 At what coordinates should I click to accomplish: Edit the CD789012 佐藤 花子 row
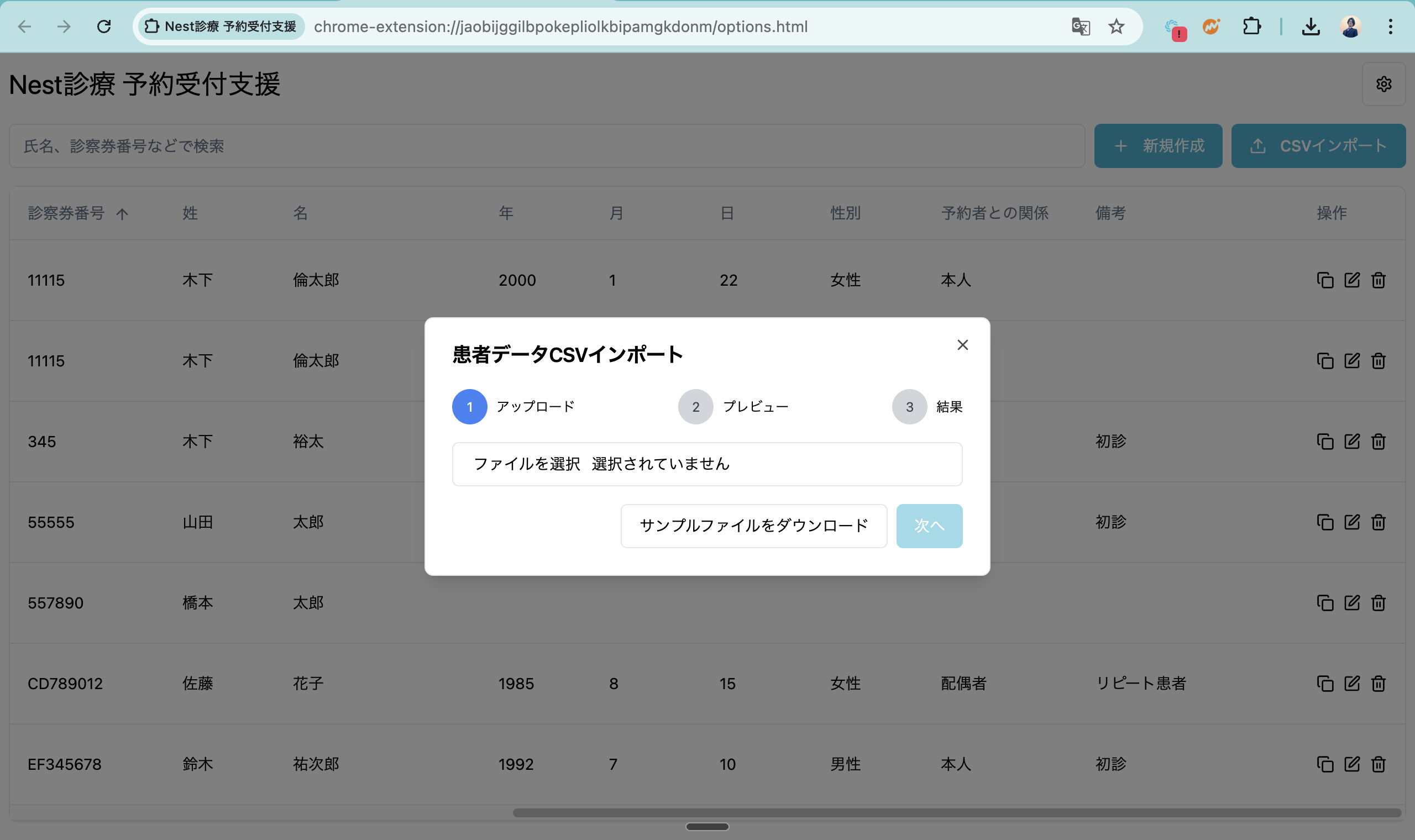(x=1351, y=683)
